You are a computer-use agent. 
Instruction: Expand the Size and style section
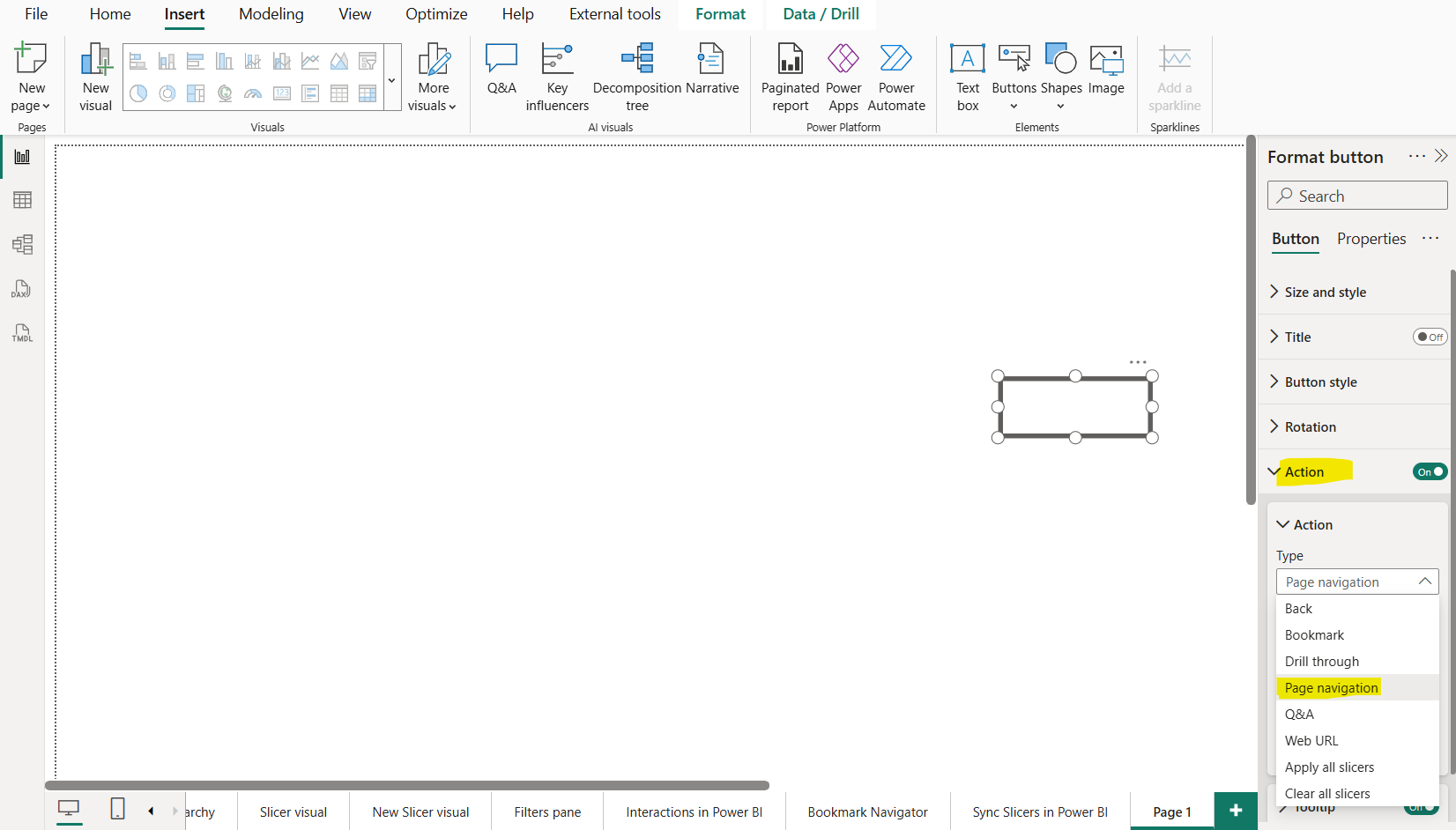coord(1324,292)
